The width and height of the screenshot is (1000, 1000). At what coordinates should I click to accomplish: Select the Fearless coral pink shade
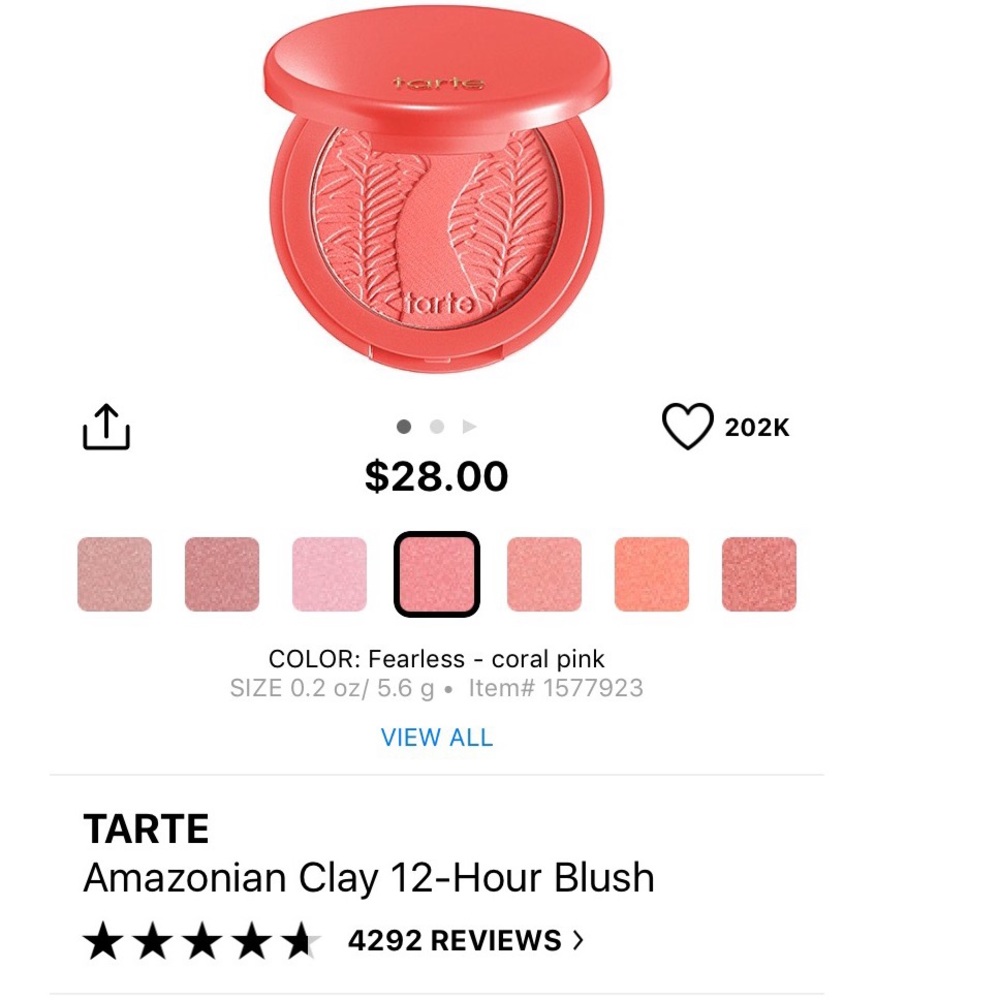pos(438,572)
